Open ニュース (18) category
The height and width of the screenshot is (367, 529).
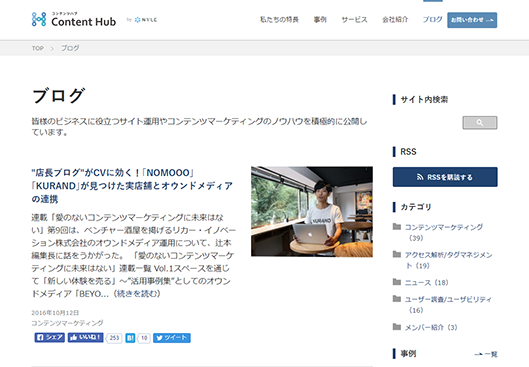point(426,282)
